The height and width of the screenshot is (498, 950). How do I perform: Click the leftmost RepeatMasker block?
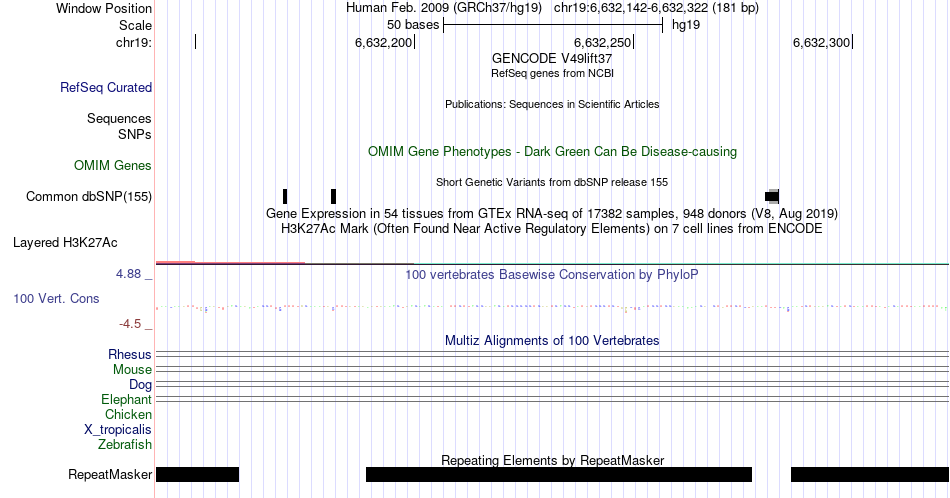pyautogui.click(x=198, y=474)
